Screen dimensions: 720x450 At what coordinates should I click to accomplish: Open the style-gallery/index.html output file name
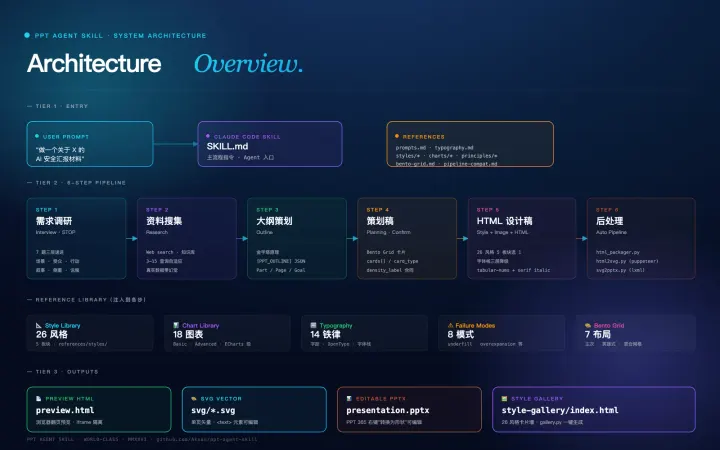pos(560,411)
